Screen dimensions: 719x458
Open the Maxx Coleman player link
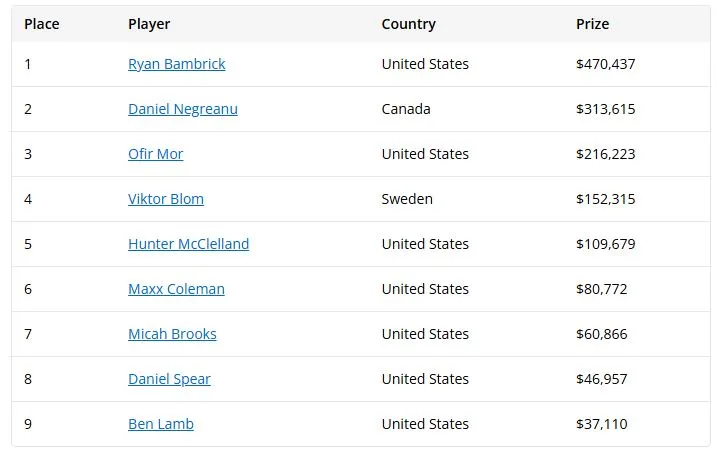pyautogui.click(x=176, y=289)
